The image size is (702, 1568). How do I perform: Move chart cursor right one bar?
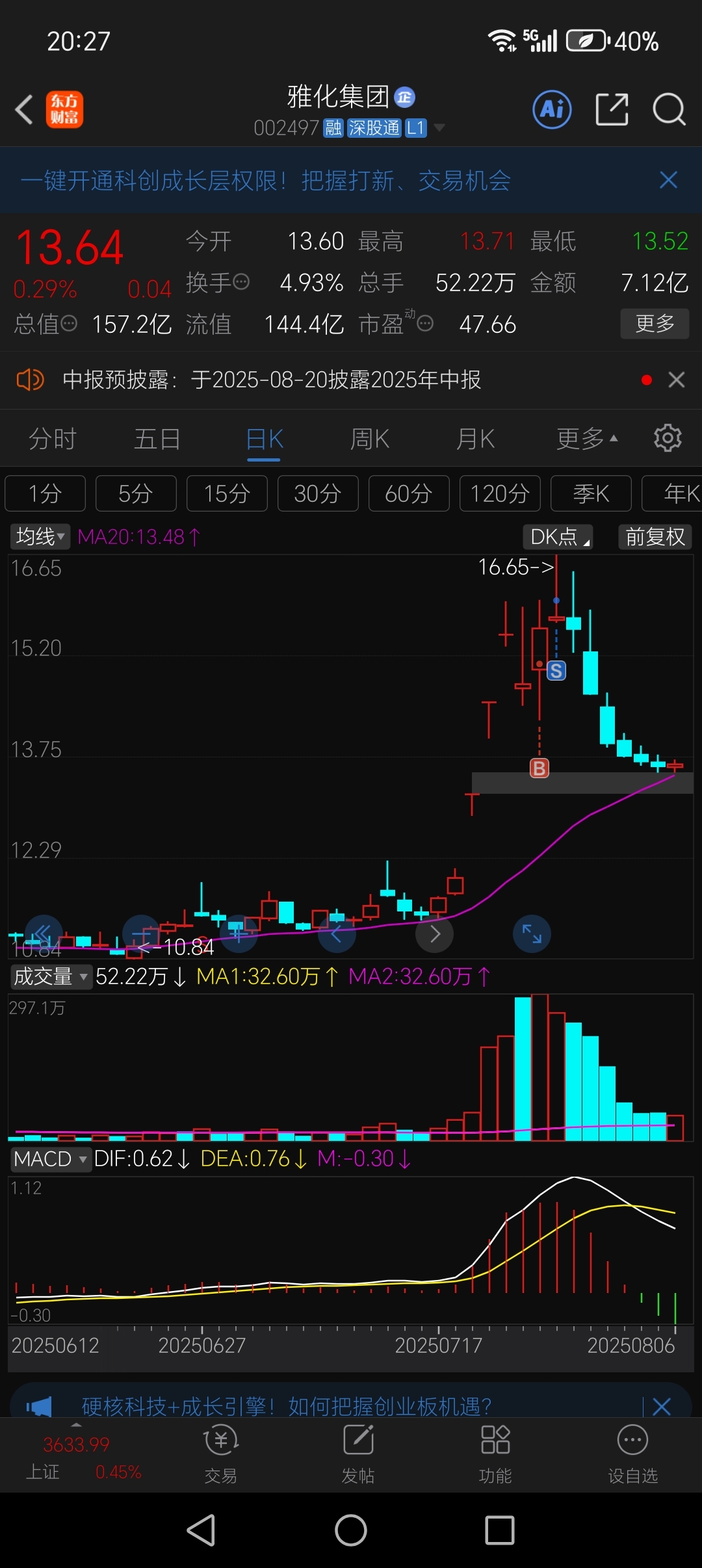(x=435, y=934)
